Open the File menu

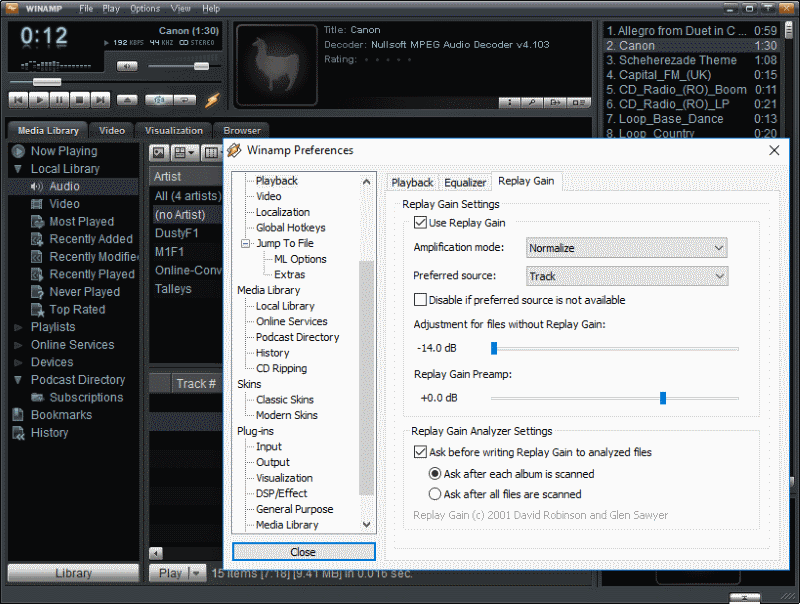tap(86, 8)
